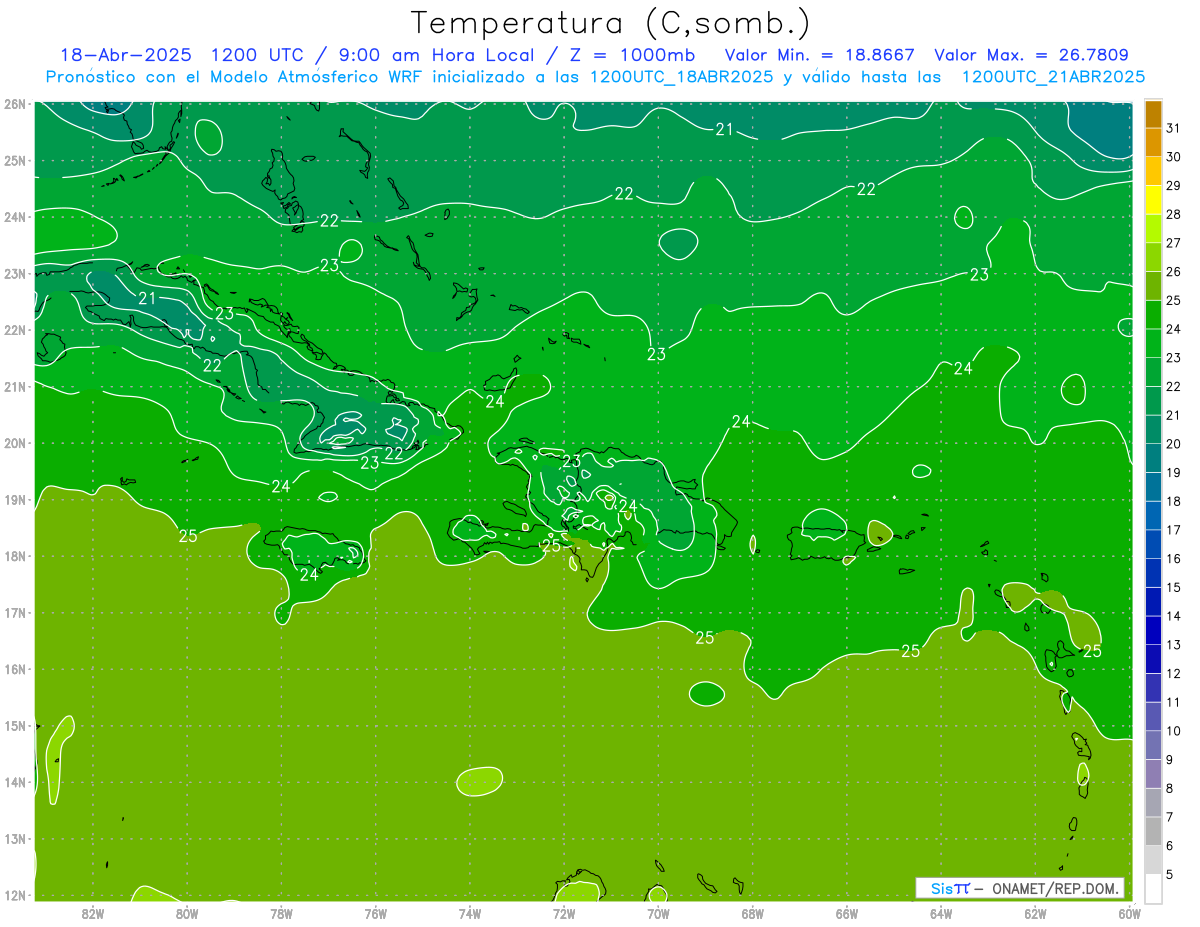Click 'Valor Min. = 18.8667' text
The image size is (1200, 927).
tap(820, 55)
